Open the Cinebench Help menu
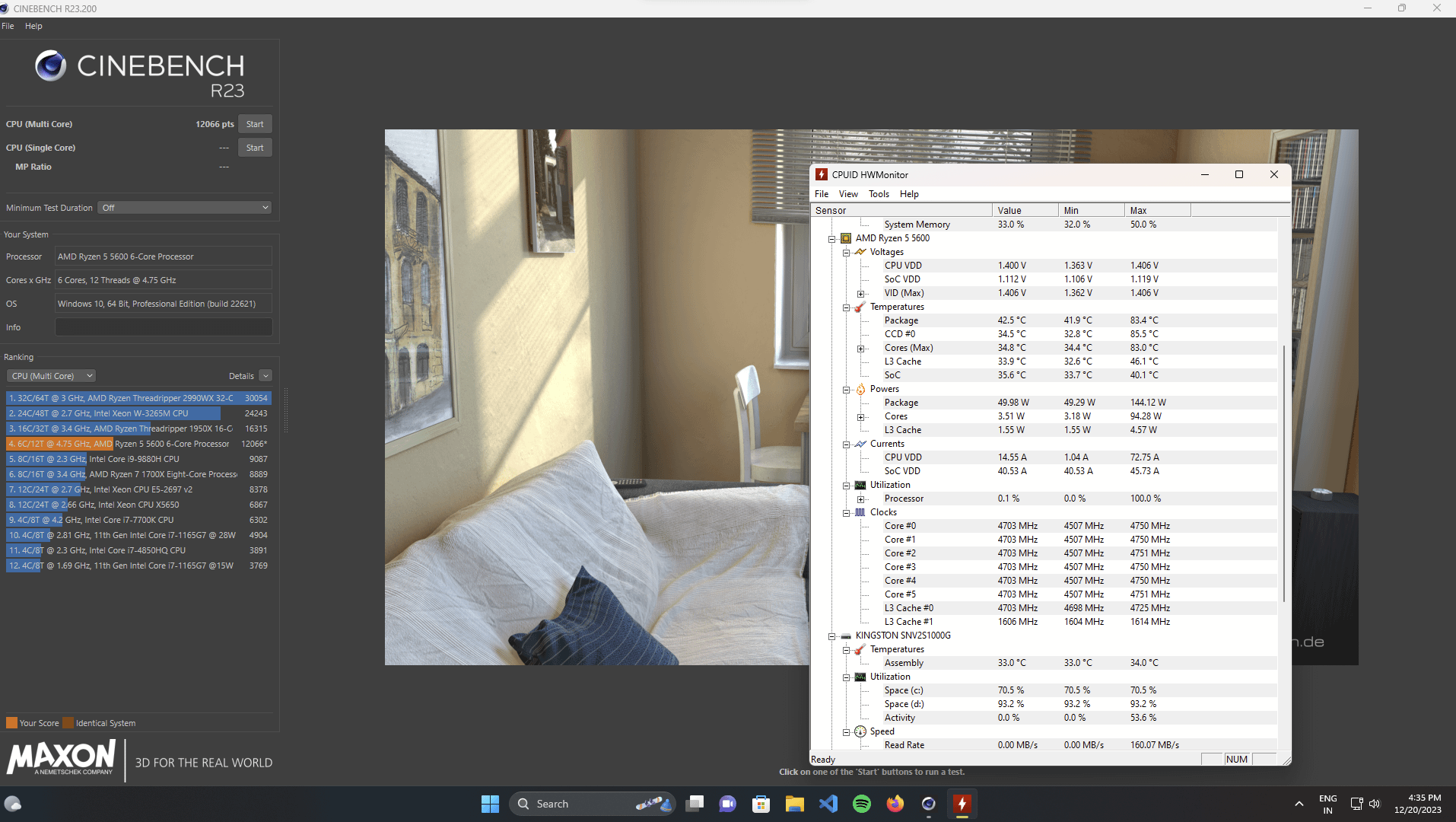1456x822 pixels. [33, 26]
